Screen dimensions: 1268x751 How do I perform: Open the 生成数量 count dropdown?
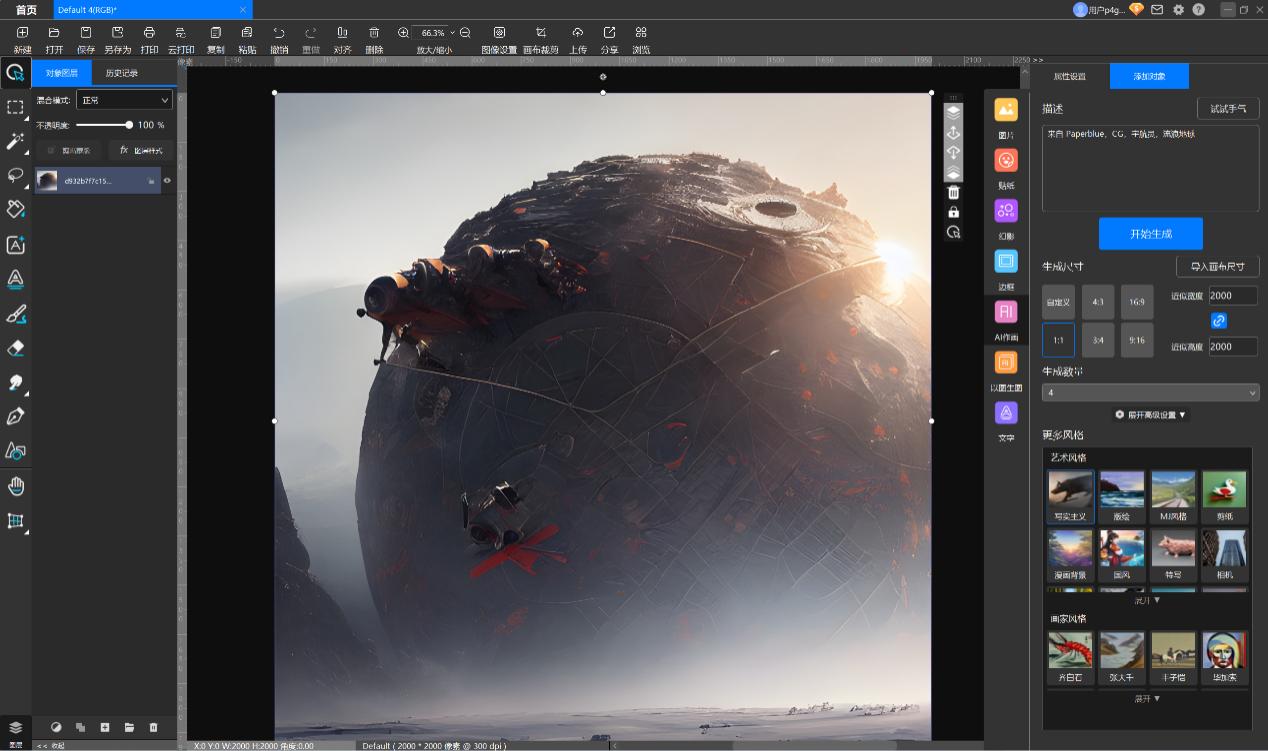(x=1150, y=393)
